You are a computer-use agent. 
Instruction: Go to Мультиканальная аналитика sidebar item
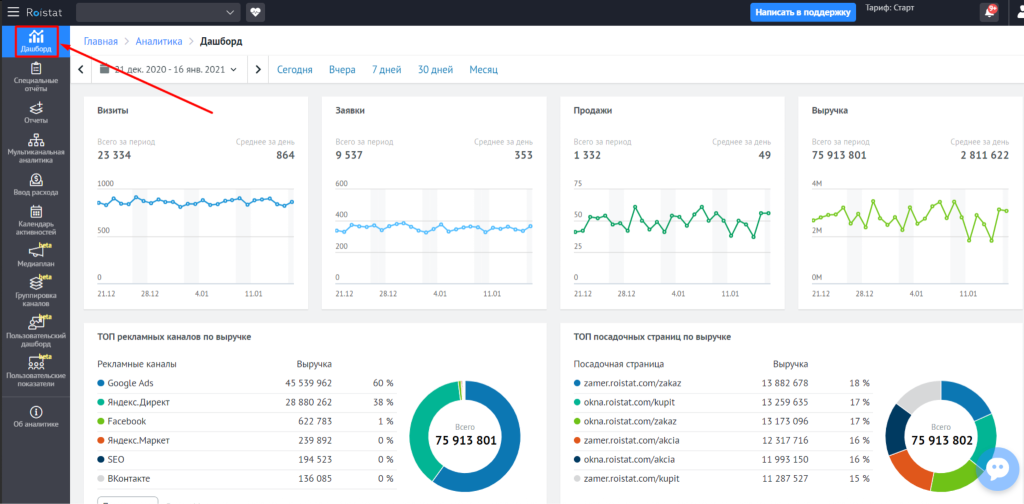click(35, 148)
